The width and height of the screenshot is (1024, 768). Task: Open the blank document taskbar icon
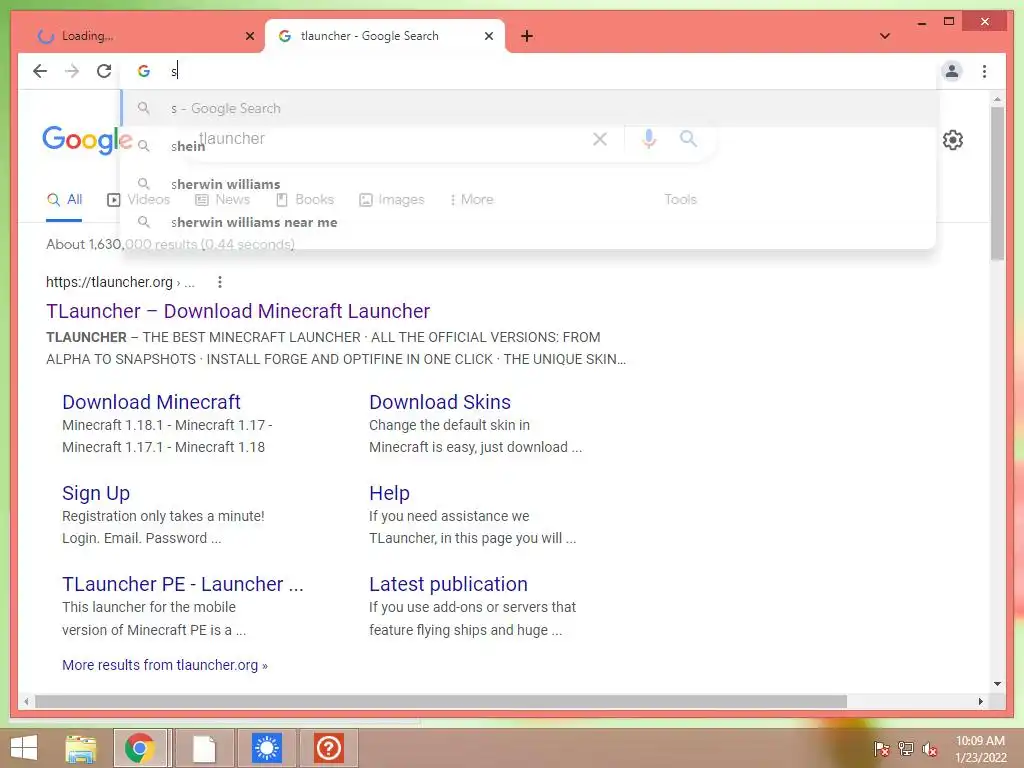pyautogui.click(x=204, y=748)
